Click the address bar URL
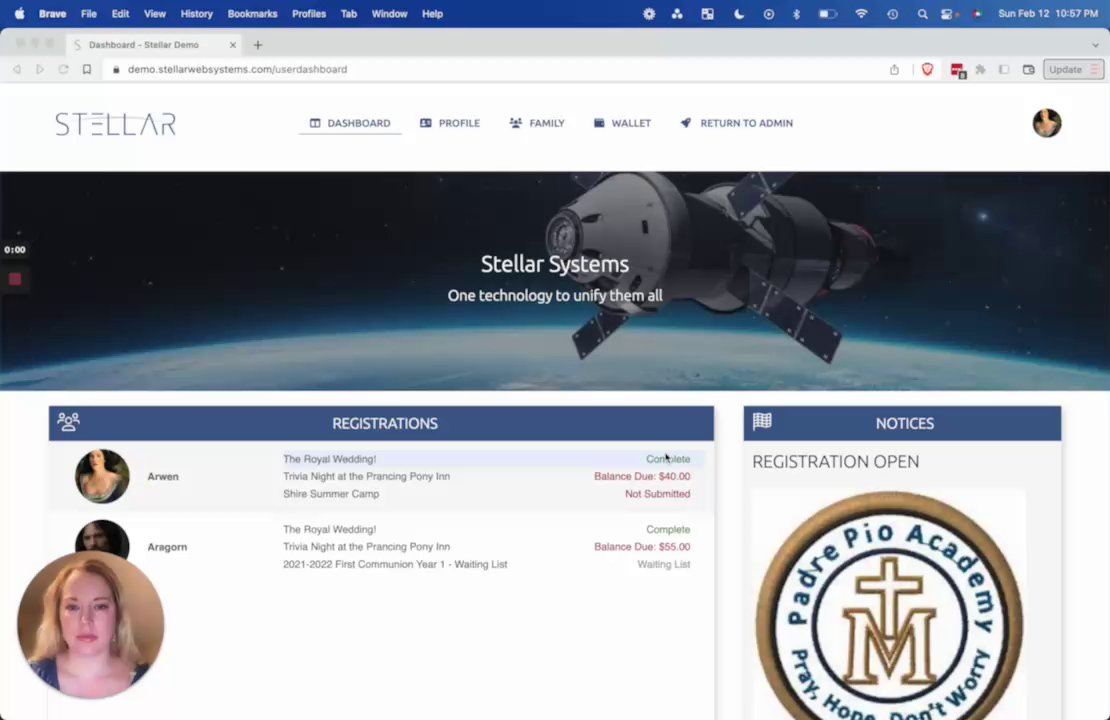Screen dimensions: 1110x720 point(237,69)
